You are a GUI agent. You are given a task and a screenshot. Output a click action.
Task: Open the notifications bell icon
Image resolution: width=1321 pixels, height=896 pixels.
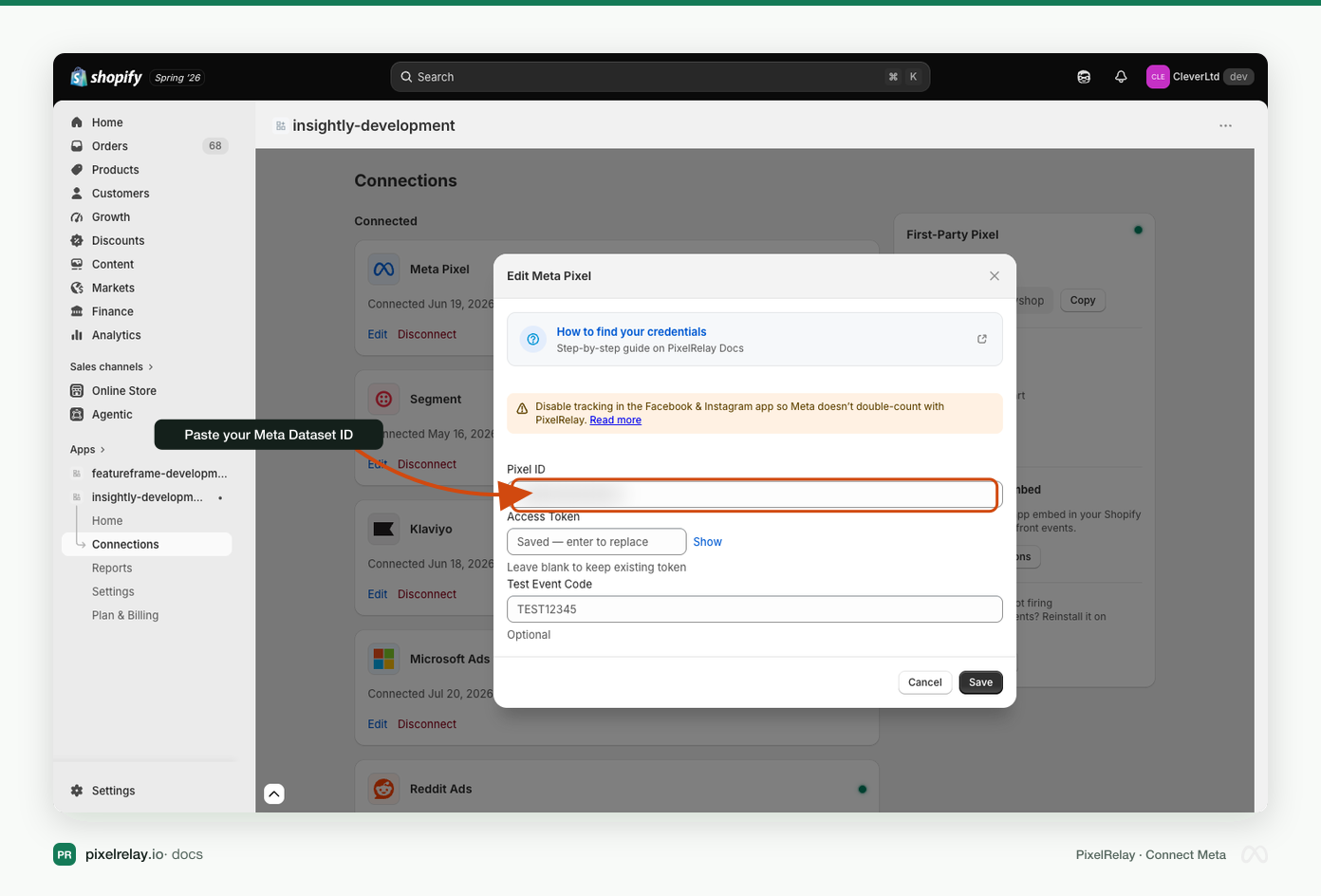click(1121, 77)
